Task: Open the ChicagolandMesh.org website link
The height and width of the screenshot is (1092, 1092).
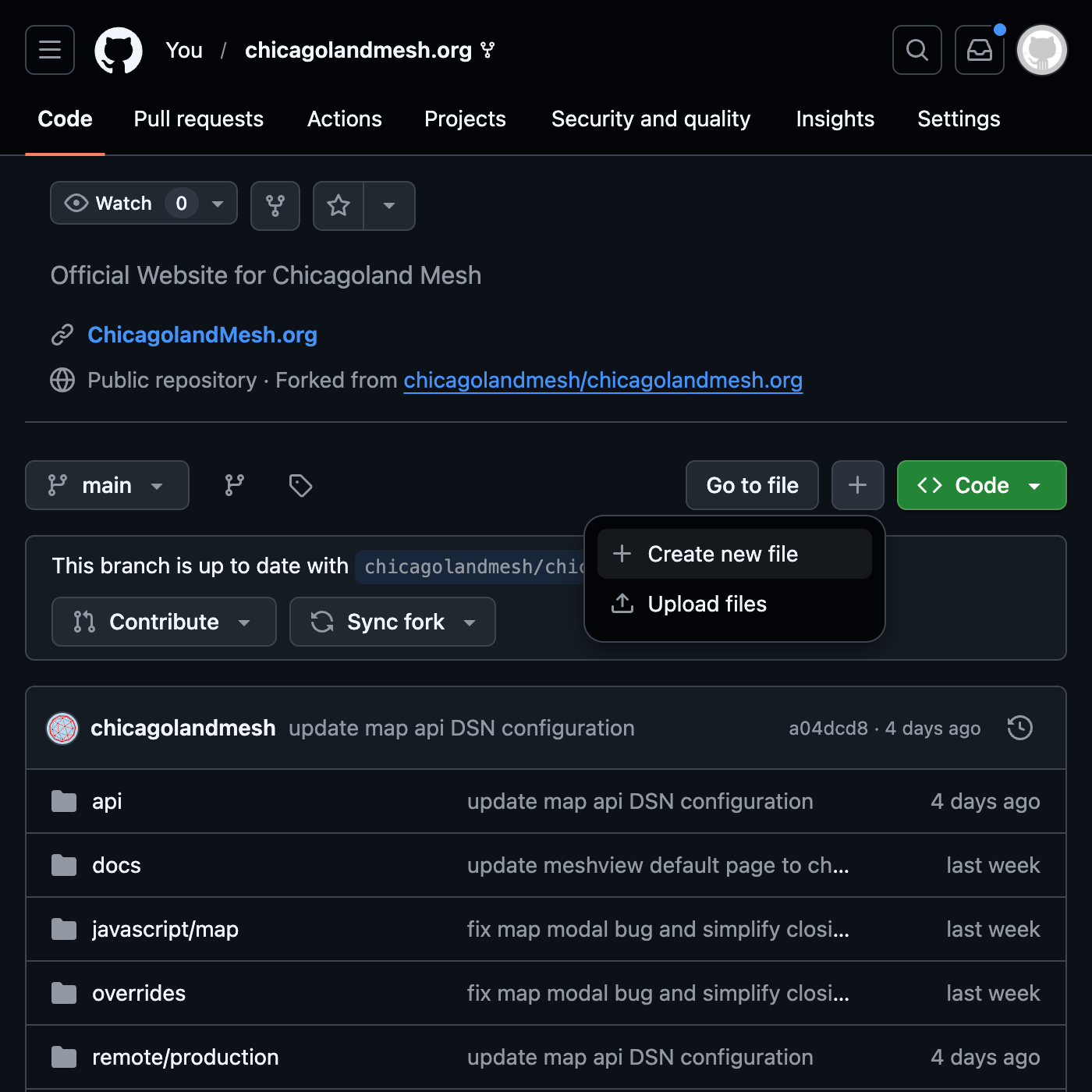Action: click(x=202, y=335)
